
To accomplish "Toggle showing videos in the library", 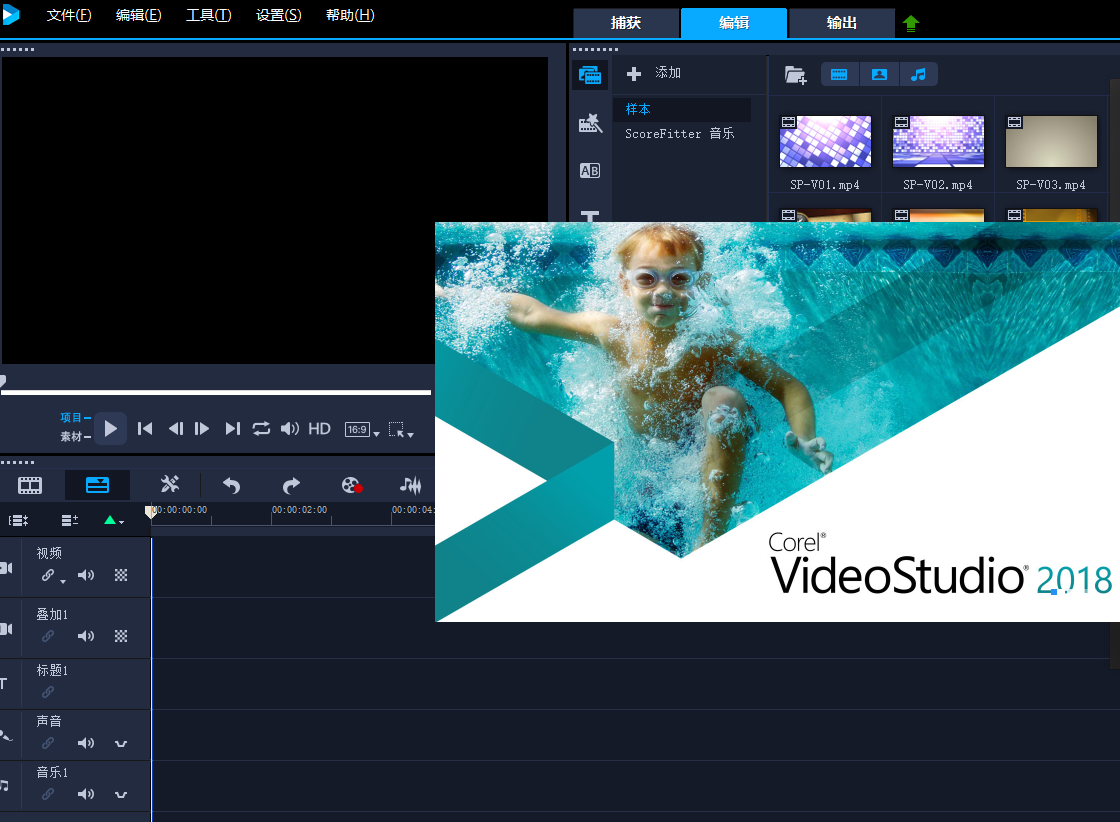I will coord(839,74).
